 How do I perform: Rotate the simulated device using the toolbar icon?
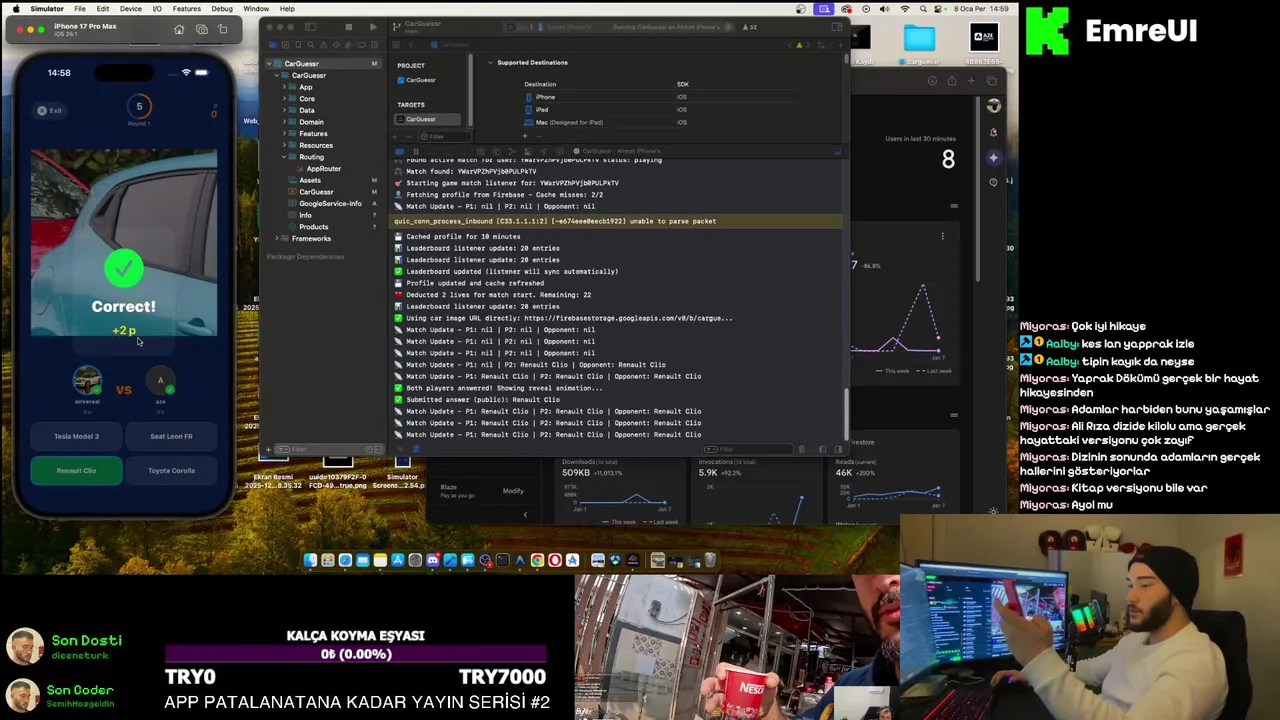coord(223,30)
